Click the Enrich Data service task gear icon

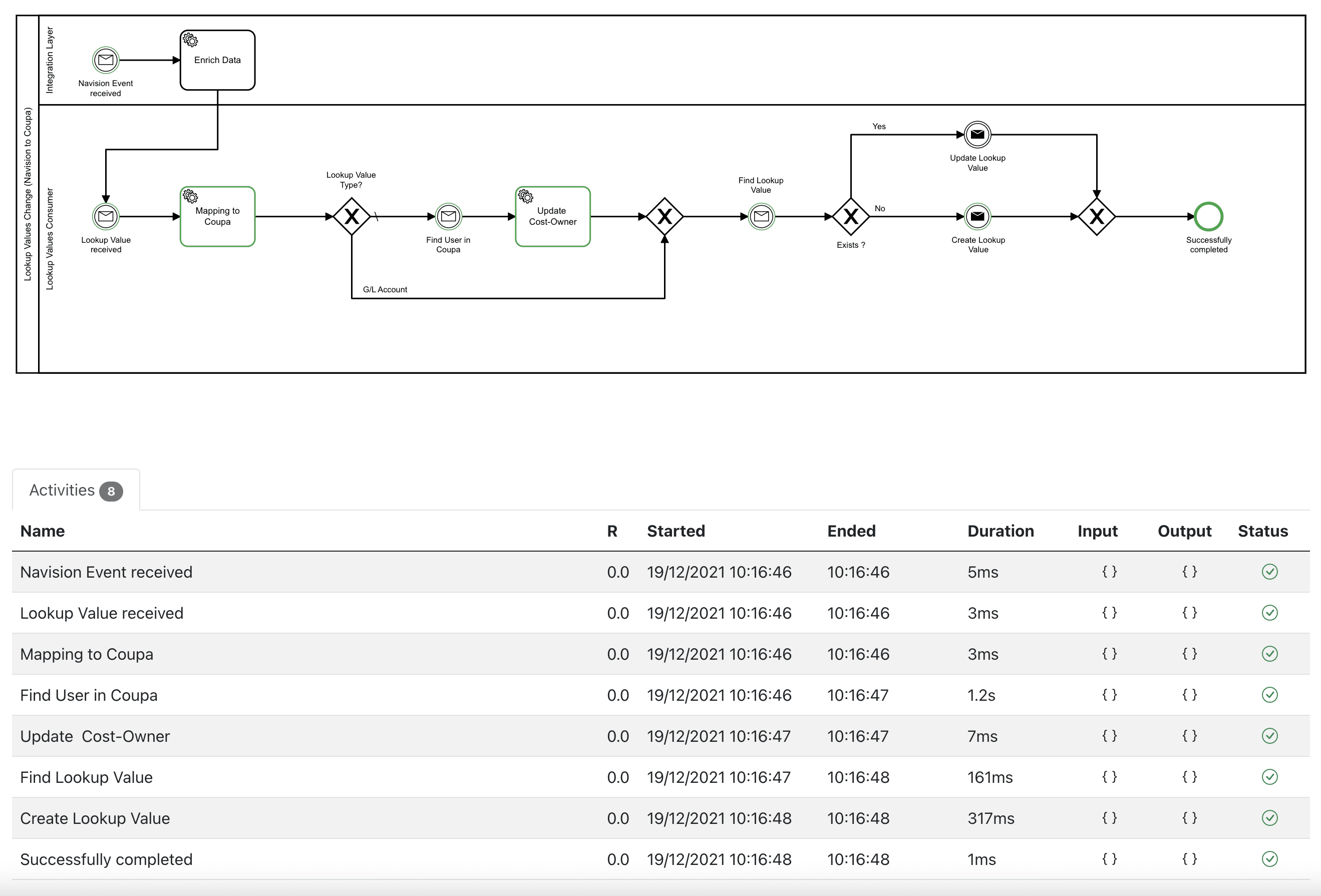tap(189, 40)
